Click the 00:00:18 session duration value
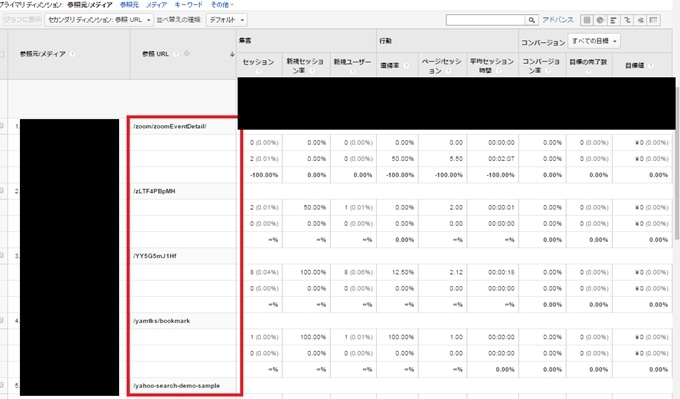 [x=501, y=272]
